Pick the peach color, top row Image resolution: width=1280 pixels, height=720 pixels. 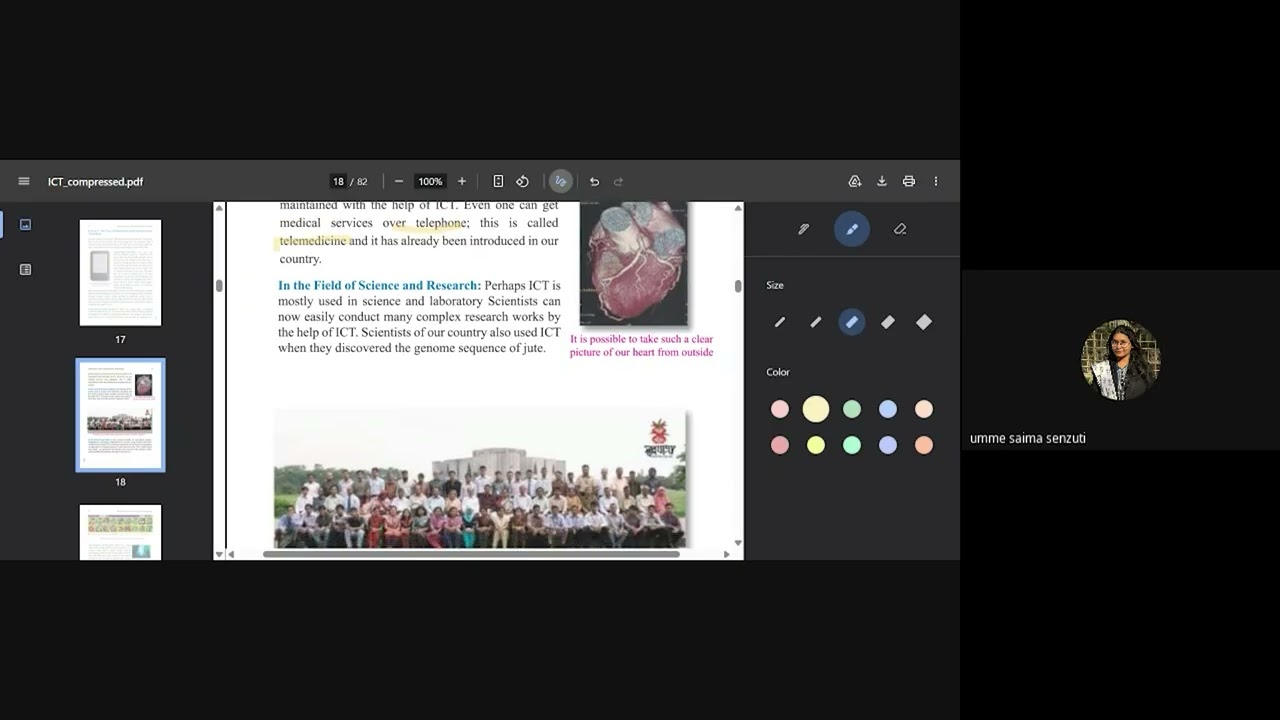click(x=924, y=409)
